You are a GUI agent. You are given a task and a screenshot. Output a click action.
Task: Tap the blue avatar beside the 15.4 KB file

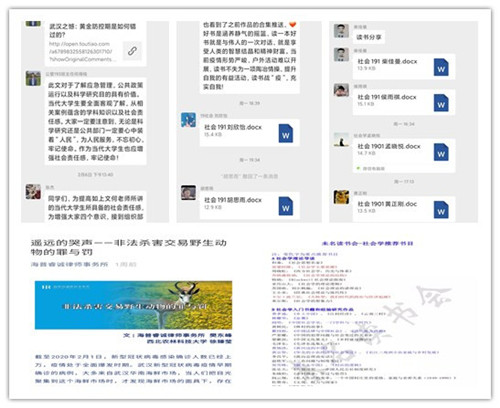point(188,120)
